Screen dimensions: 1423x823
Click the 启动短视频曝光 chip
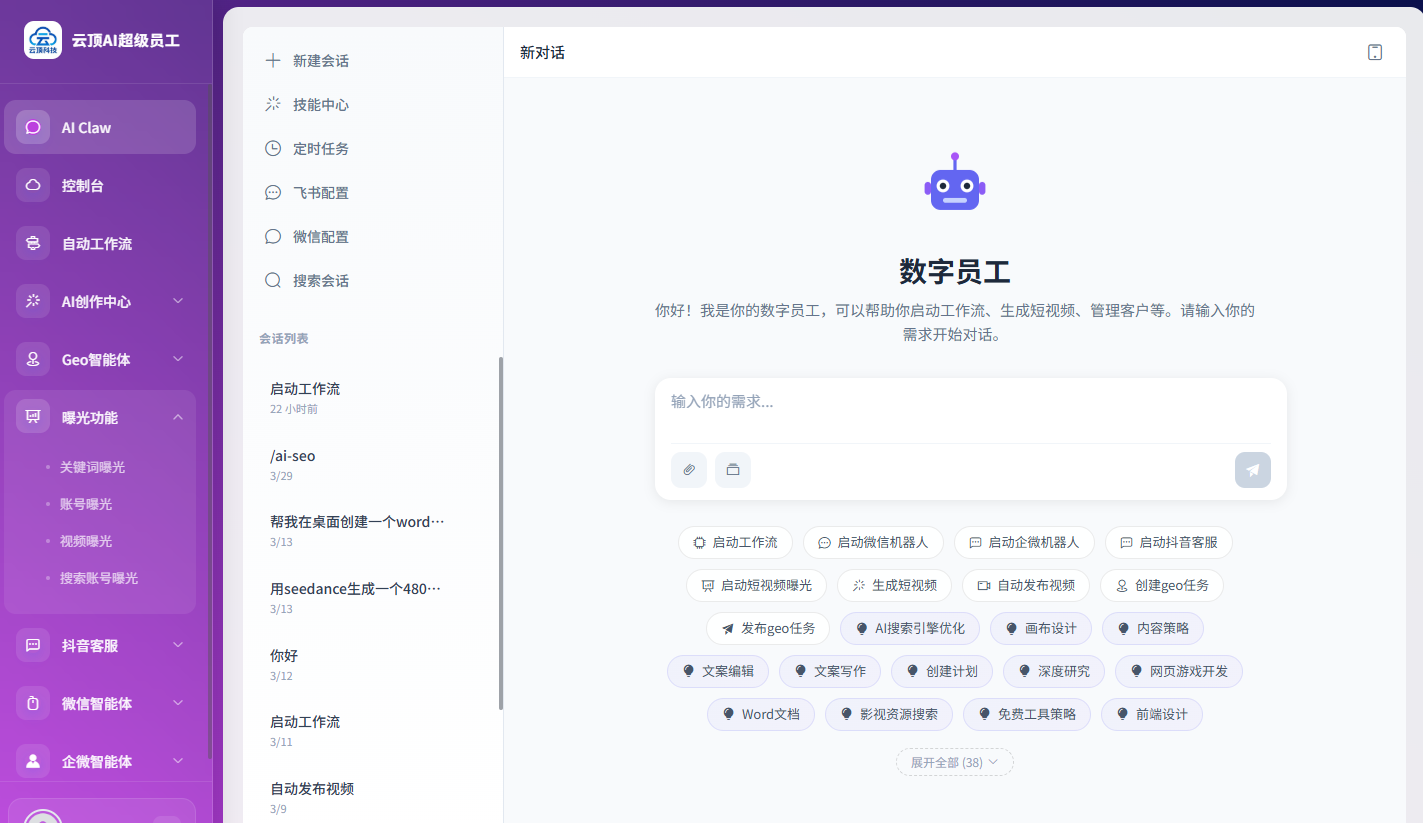[756, 585]
